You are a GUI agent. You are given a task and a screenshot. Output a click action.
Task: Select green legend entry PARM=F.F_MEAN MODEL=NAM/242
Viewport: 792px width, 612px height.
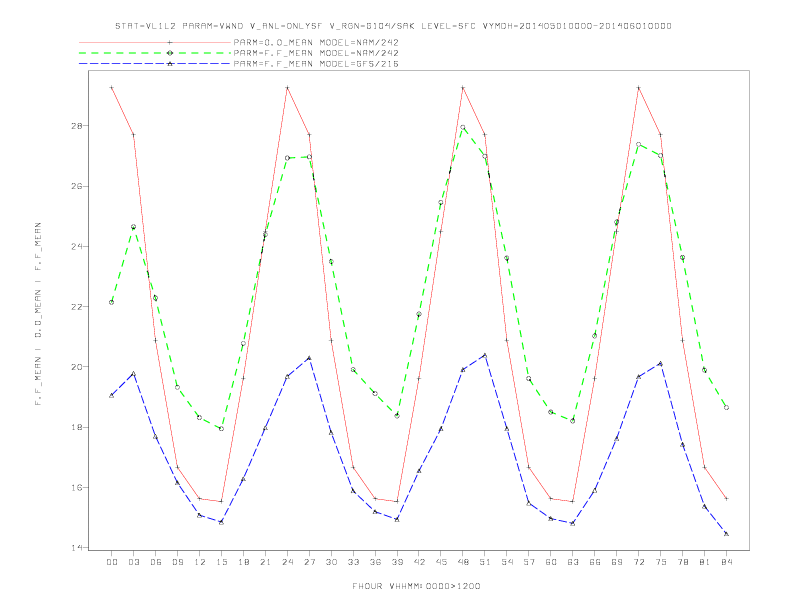[x=316, y=53]
